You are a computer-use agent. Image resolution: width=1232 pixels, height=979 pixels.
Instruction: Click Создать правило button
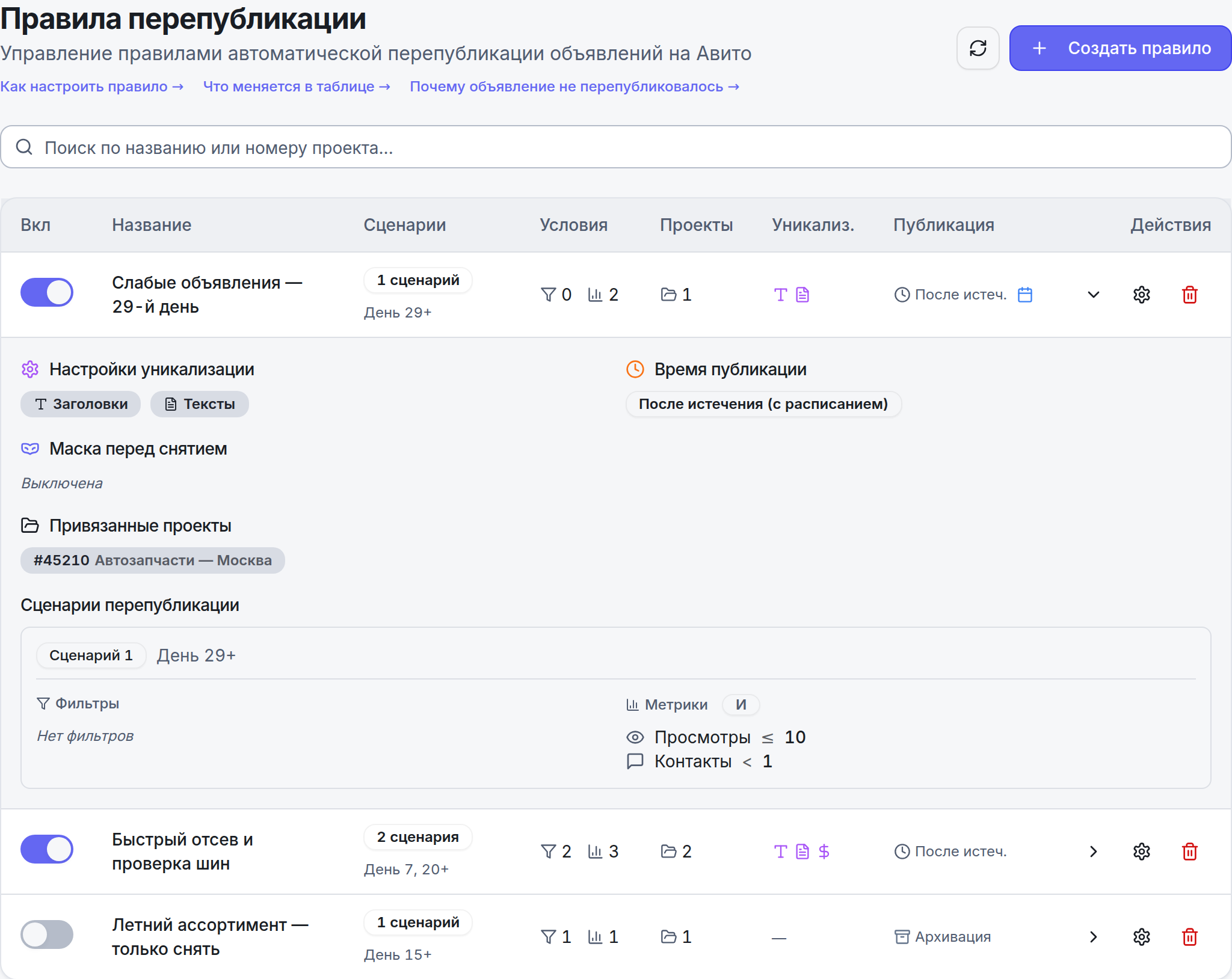tap(1120, 48)
